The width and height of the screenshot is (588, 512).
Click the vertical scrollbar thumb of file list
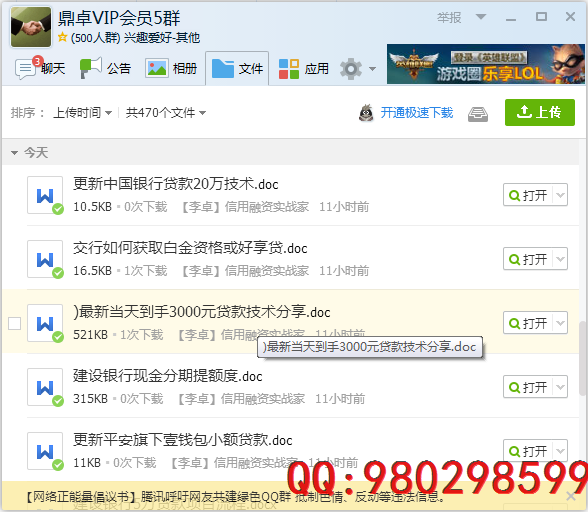(x=583, y=358)
